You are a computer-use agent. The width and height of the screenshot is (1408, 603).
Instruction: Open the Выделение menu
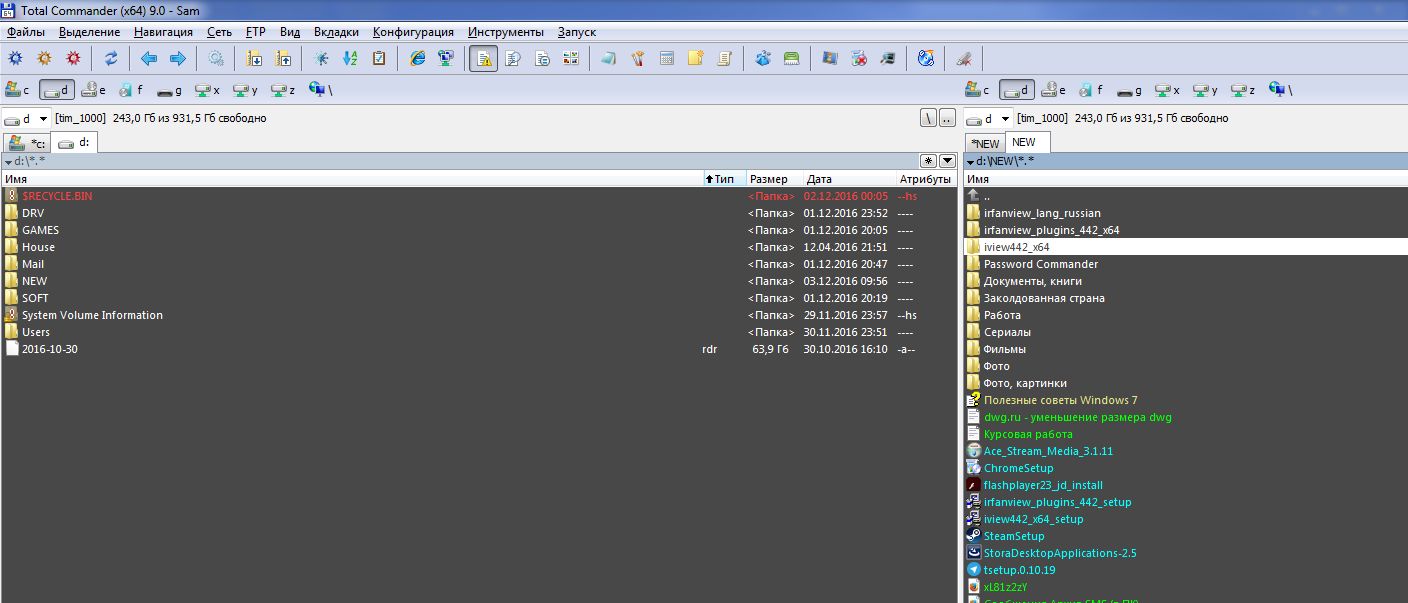pyautogui.click(x=89, y=32)
